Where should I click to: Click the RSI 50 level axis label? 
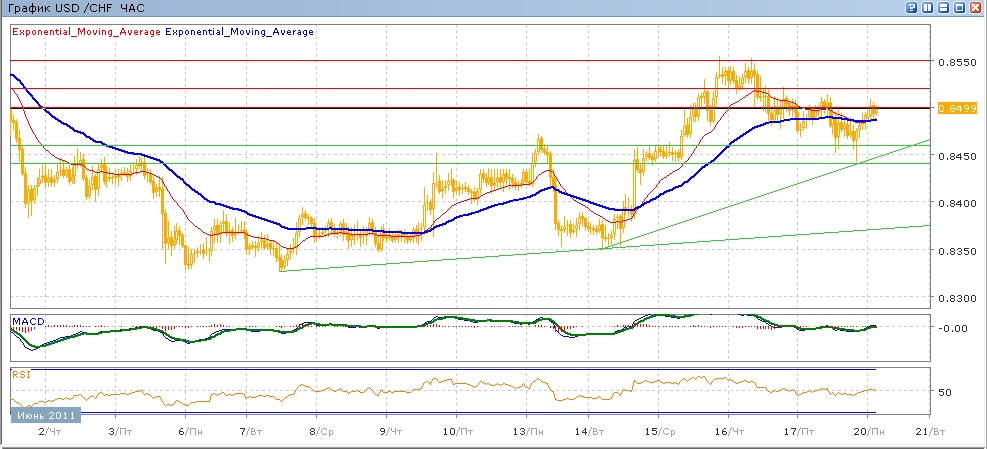(945, 391)
